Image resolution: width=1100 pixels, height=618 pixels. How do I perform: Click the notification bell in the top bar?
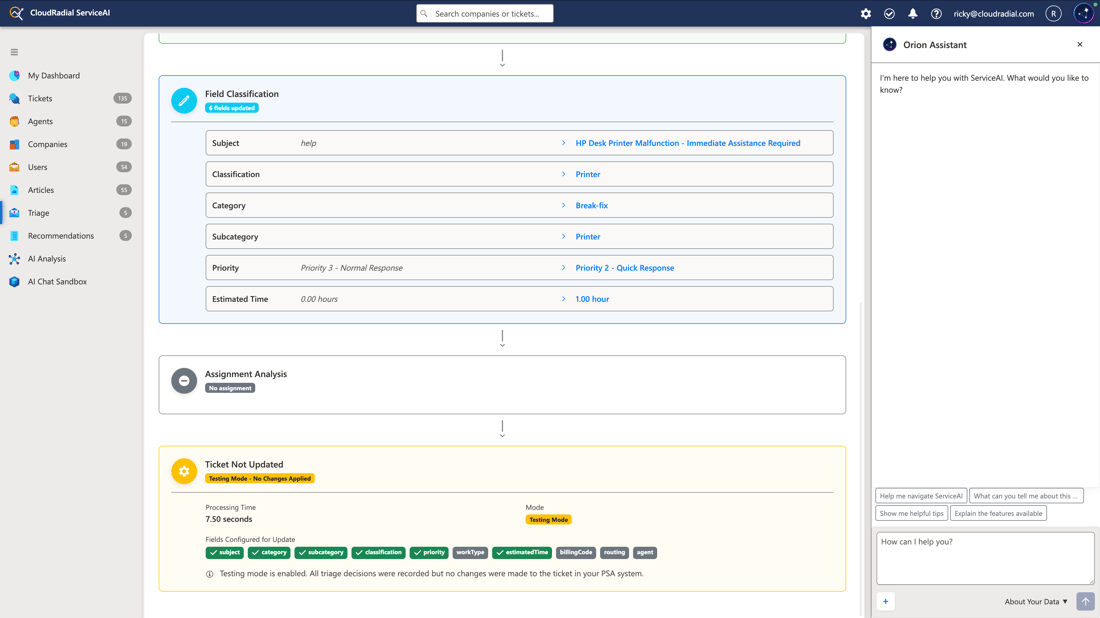[913, 13]
